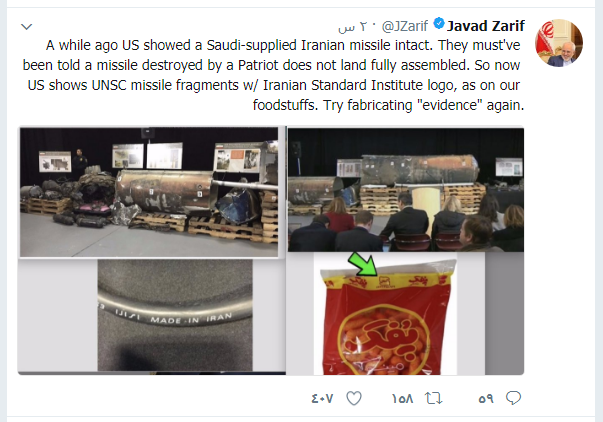603x422 pixels.
Task: Open the MADE IN IRAN cable photo
Action: tap(175, 315)
